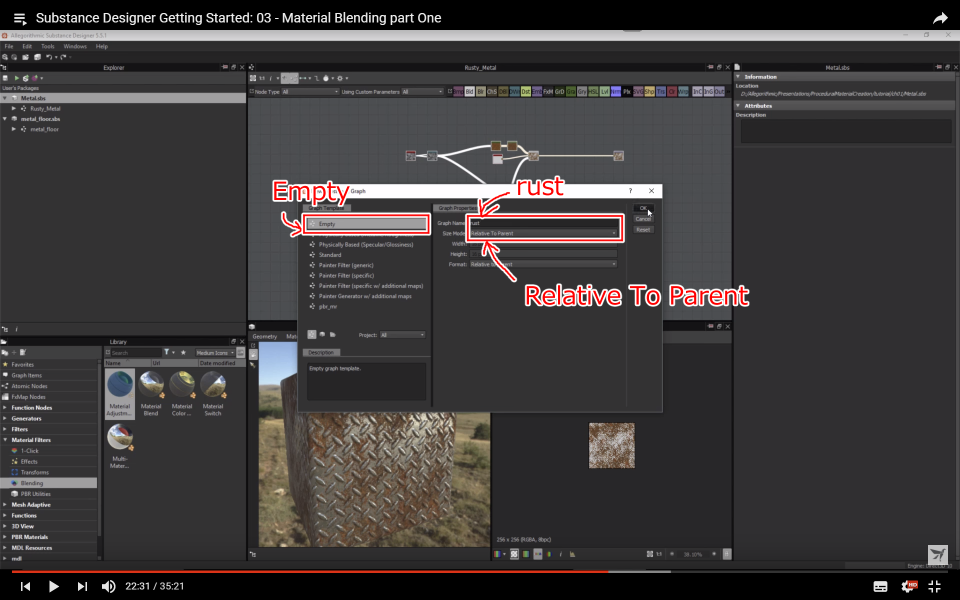This screenshot has height=600, width=960.
Task: Click Reset in the graph dialog
Action: point(643,230)
